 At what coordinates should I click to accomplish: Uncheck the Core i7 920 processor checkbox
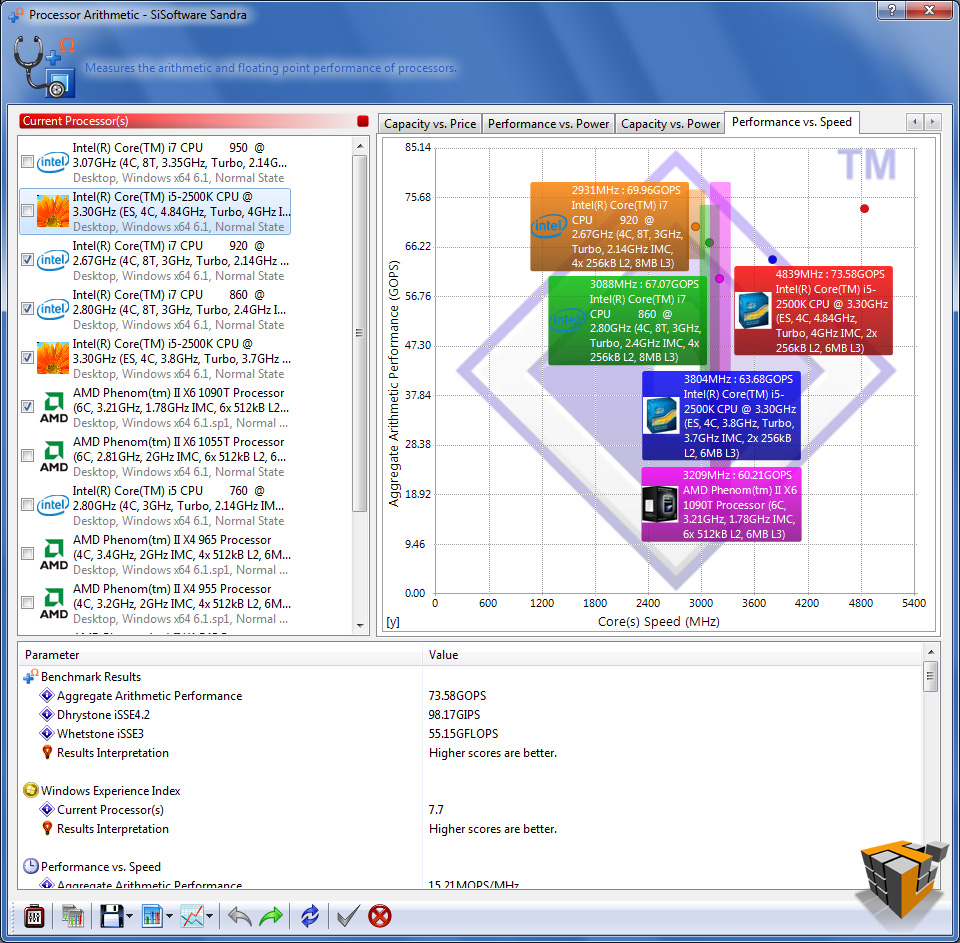click(27, 260)
